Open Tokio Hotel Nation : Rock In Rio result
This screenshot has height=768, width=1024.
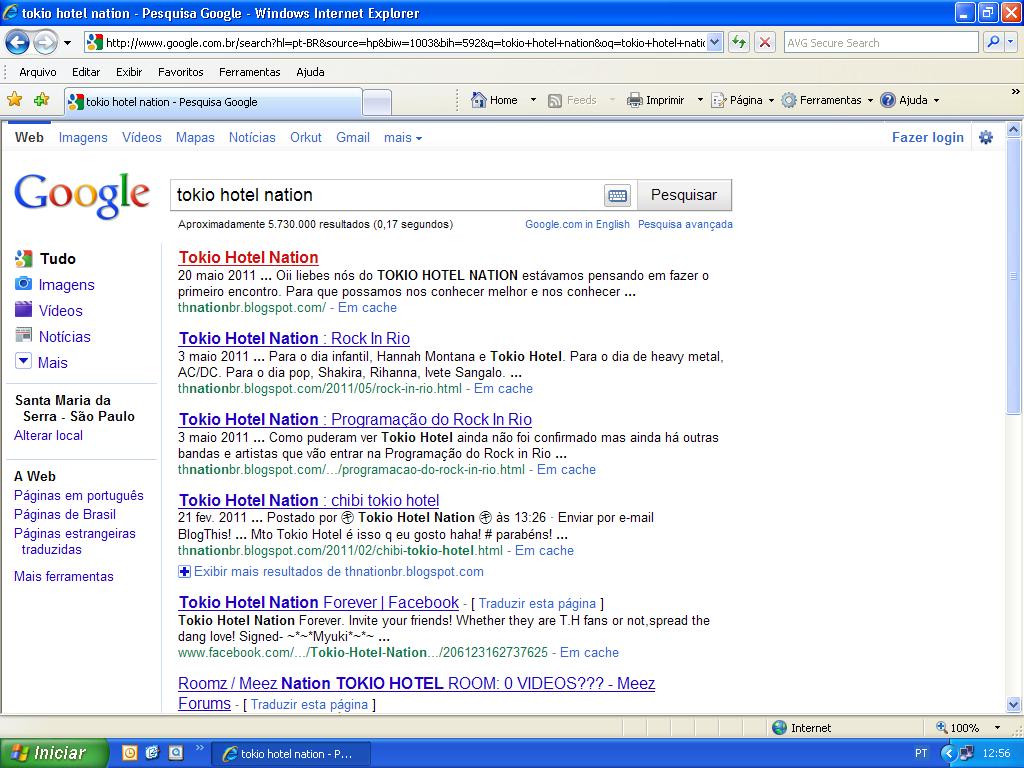(x=295, y=338)
